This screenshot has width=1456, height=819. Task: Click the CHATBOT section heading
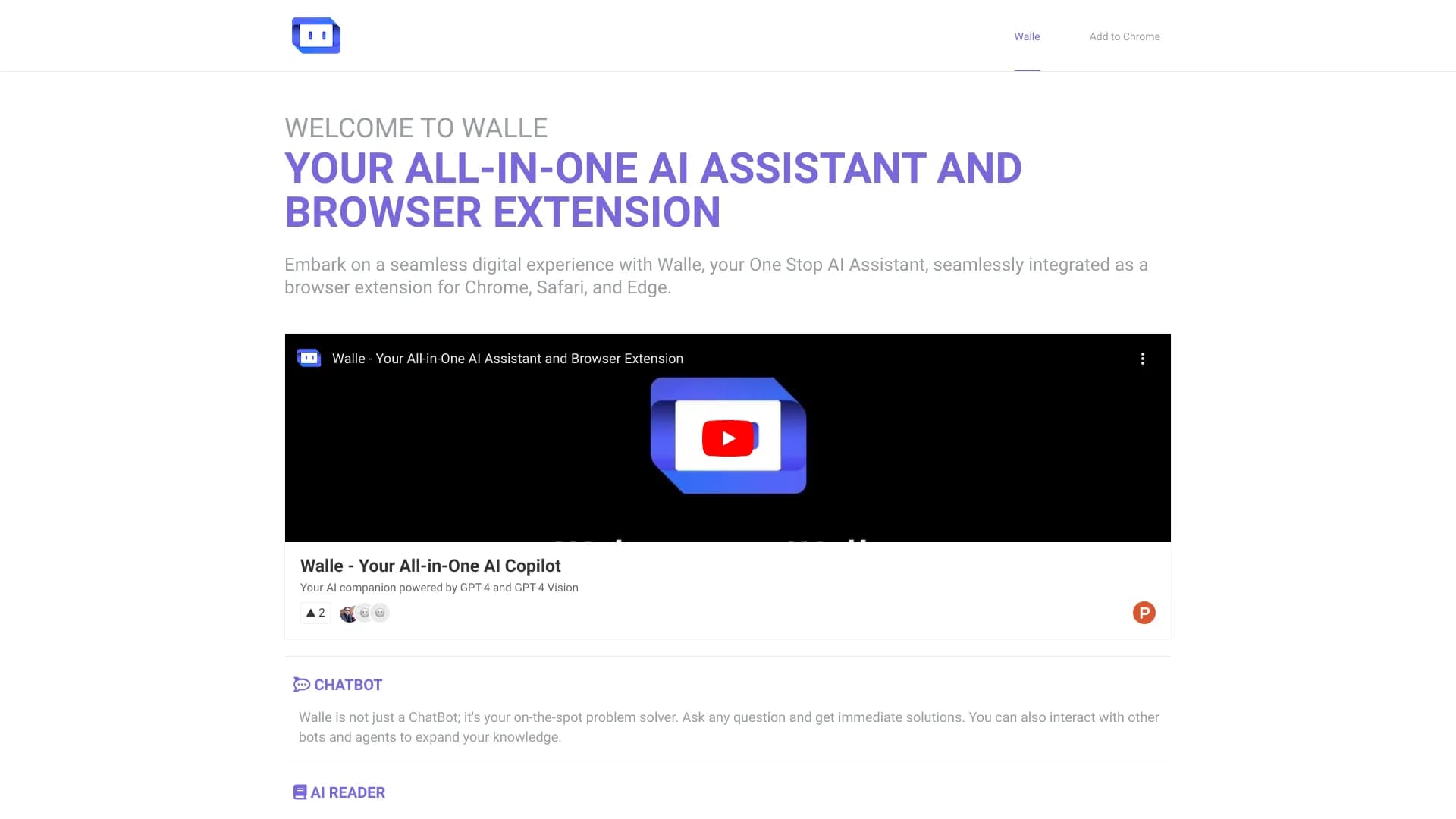348,684
